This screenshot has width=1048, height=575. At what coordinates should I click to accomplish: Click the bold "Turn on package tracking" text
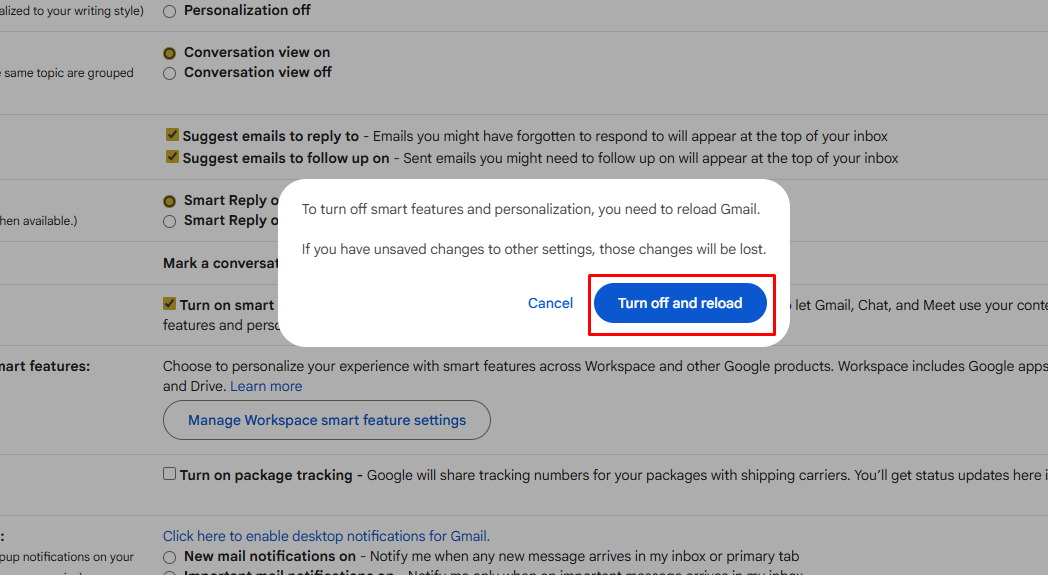click(x=266, y=475)
